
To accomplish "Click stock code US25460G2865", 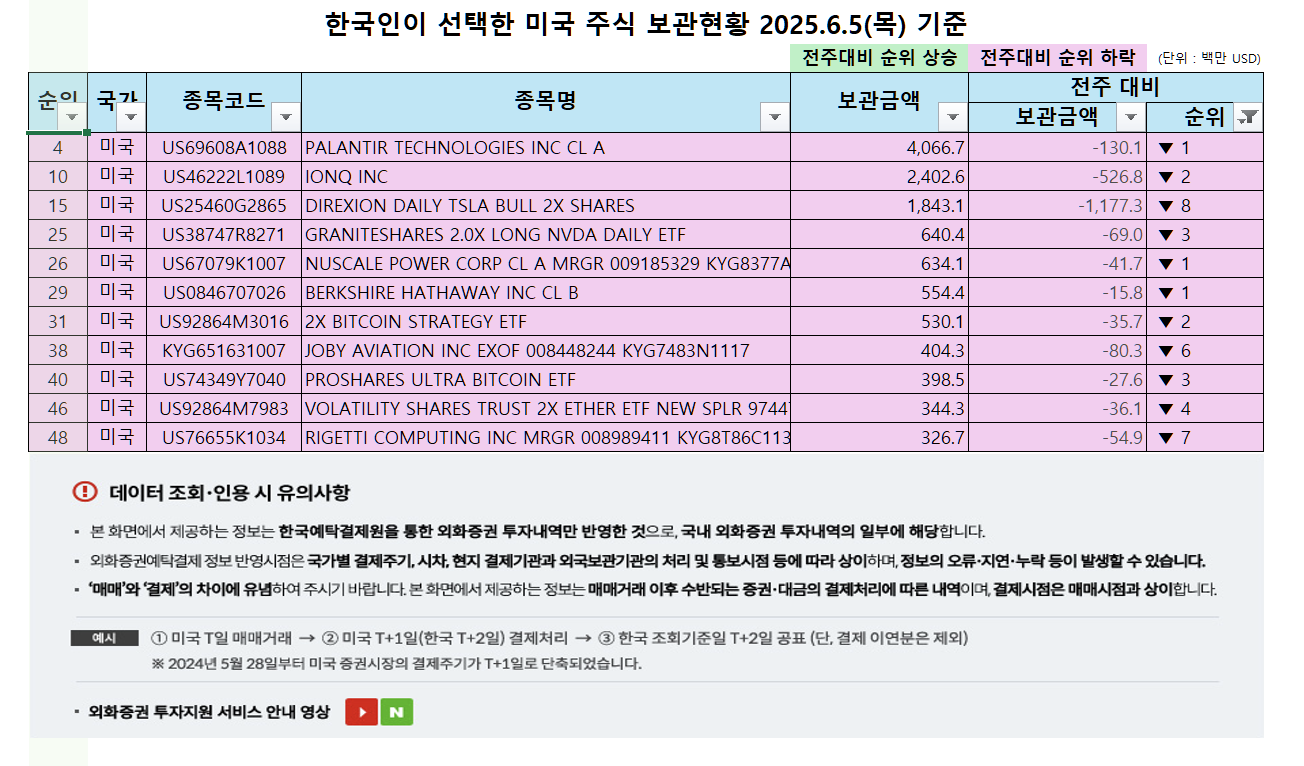I will coord(224,206).
